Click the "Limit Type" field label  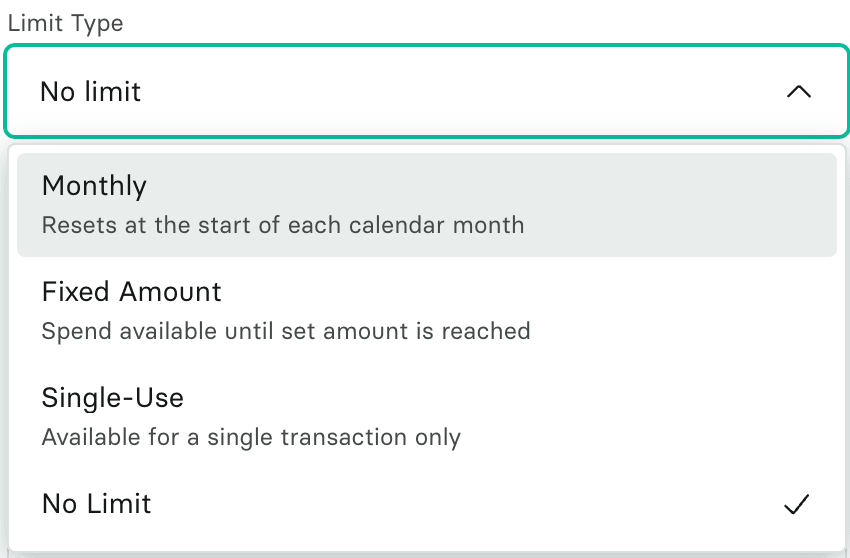[x=66, y=23]
